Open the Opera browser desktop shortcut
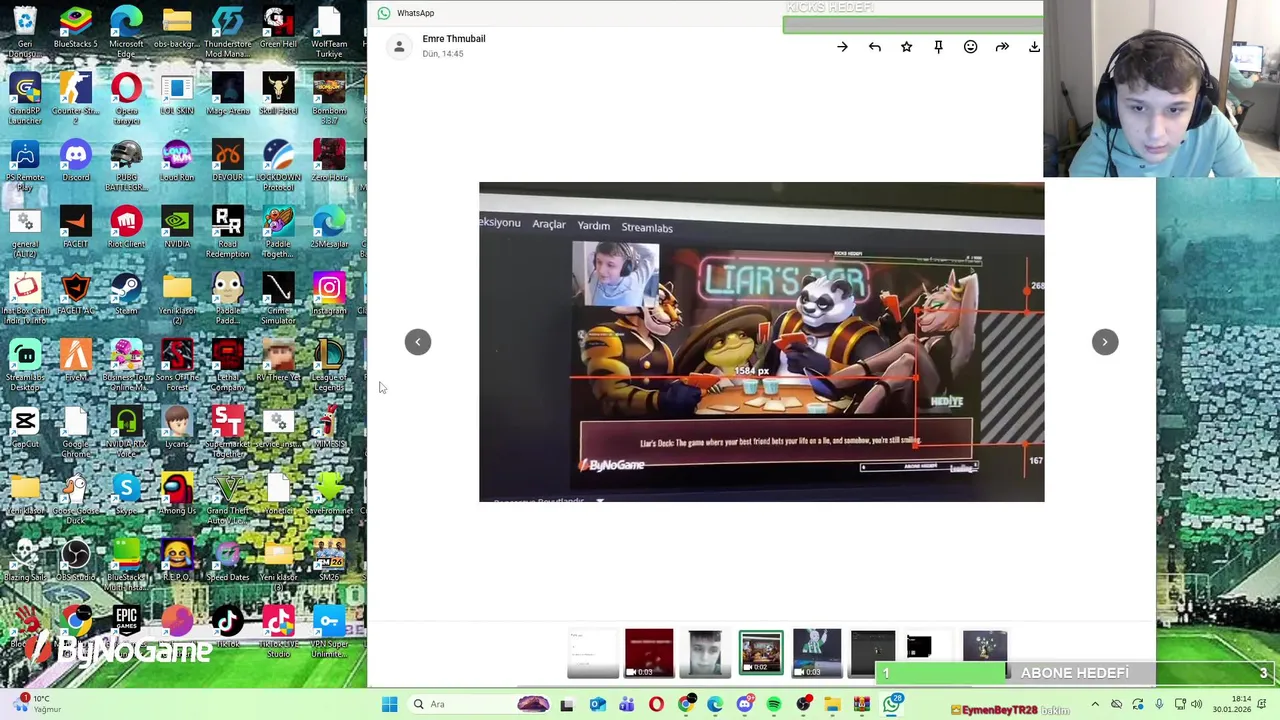 point(126,98)
